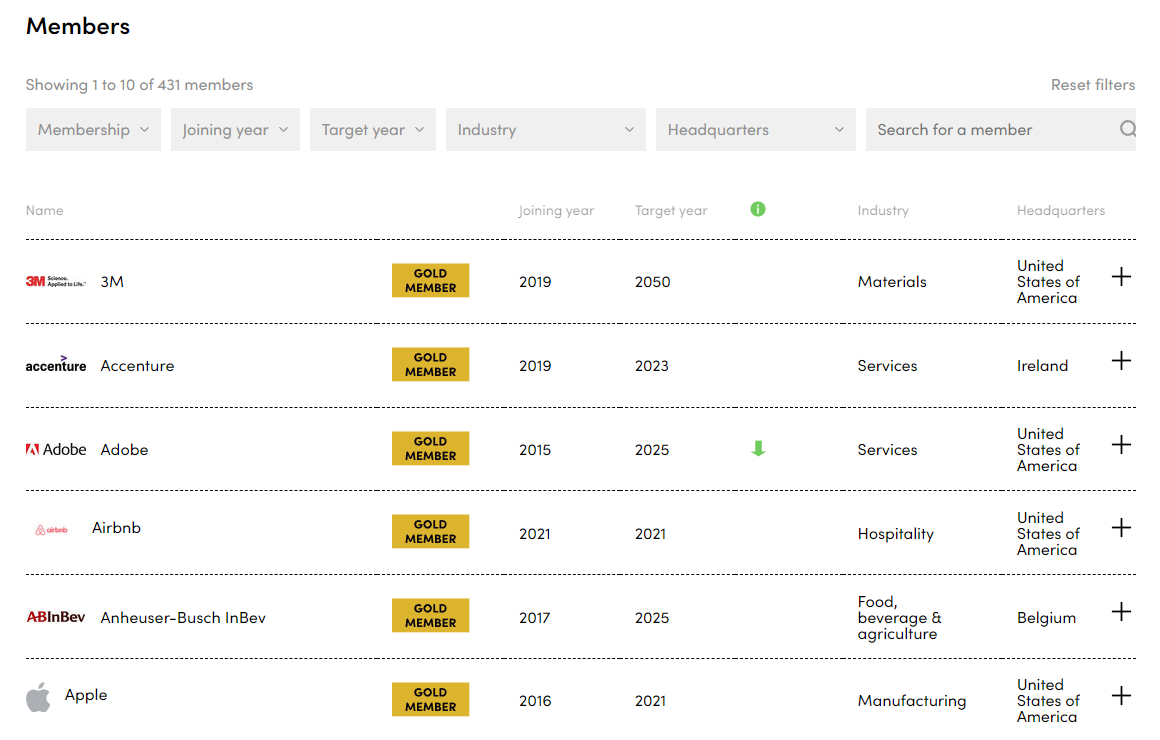The width and height of the screenshot is (1160, 740).
Task: Click Anheuser-Busch InBev joining year 2017
Action: (534, 618)
